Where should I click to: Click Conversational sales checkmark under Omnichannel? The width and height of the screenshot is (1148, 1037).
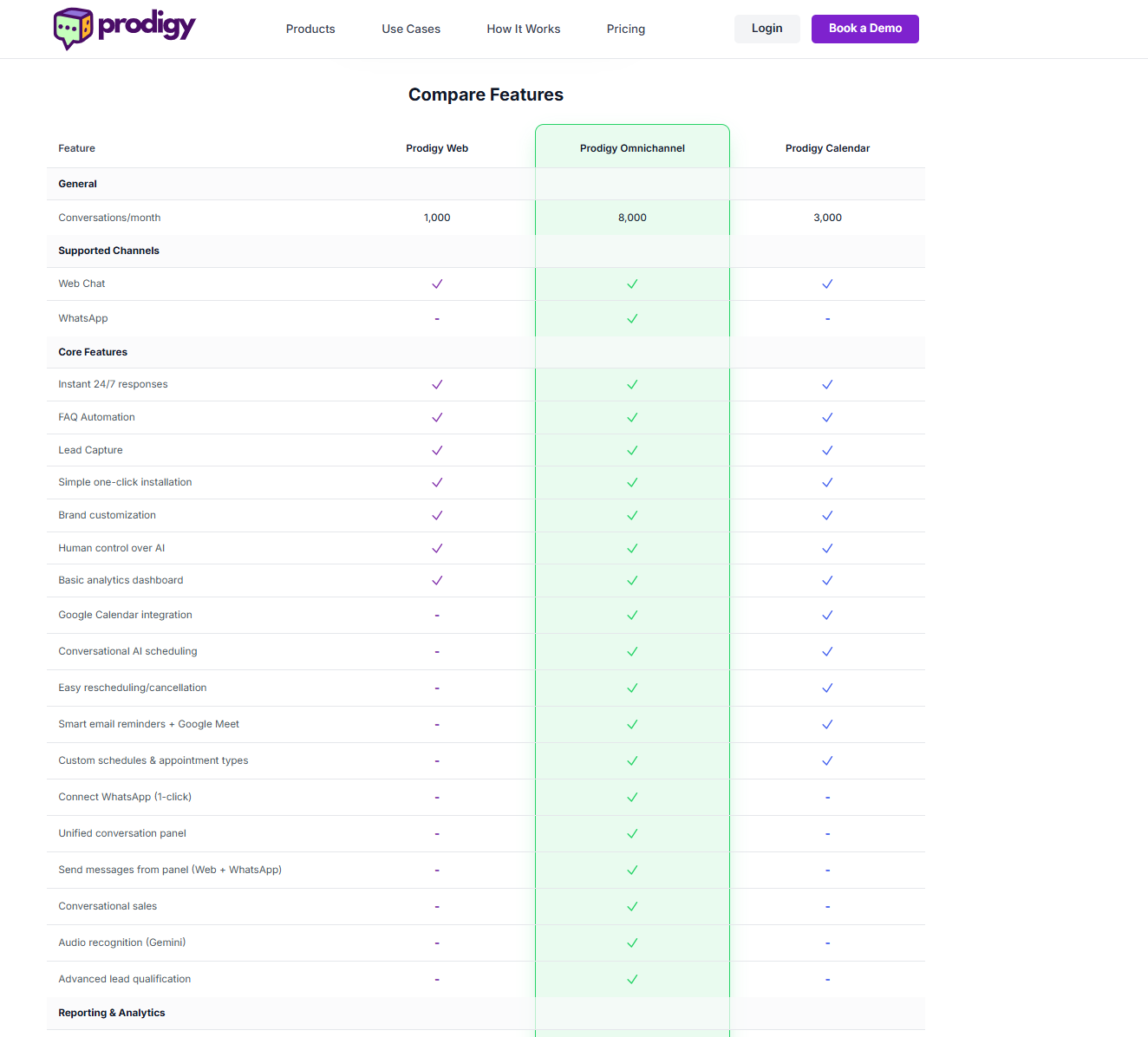tap(632, 906)
